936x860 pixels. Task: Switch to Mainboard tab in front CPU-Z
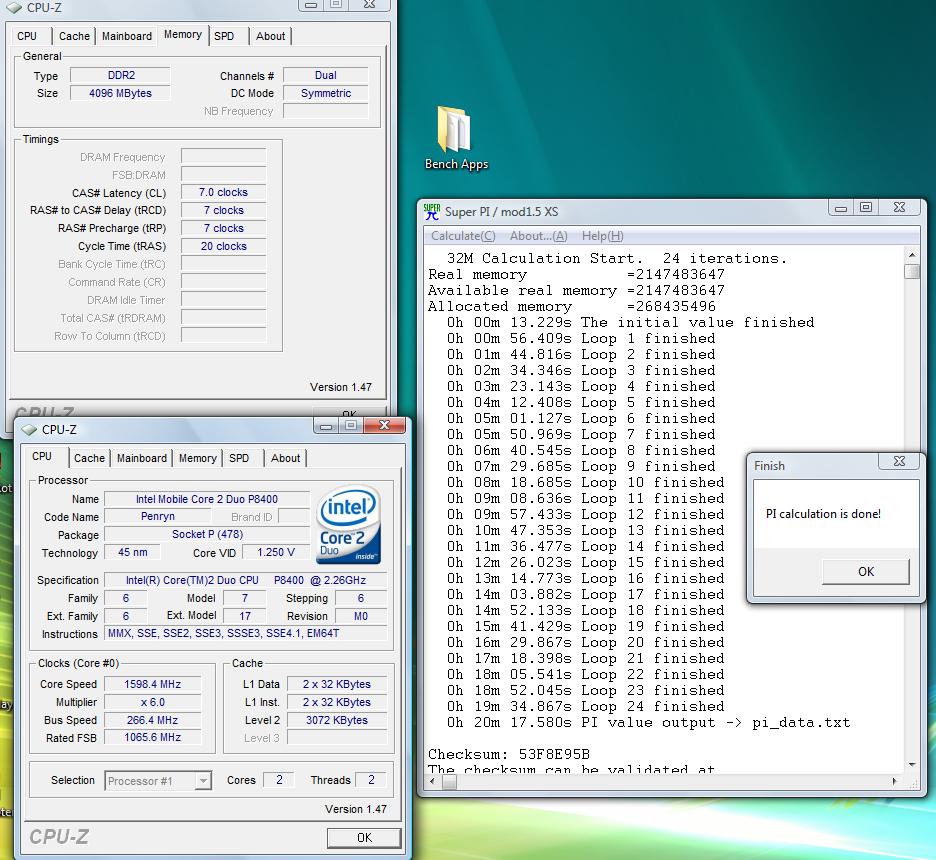[141, 458]
